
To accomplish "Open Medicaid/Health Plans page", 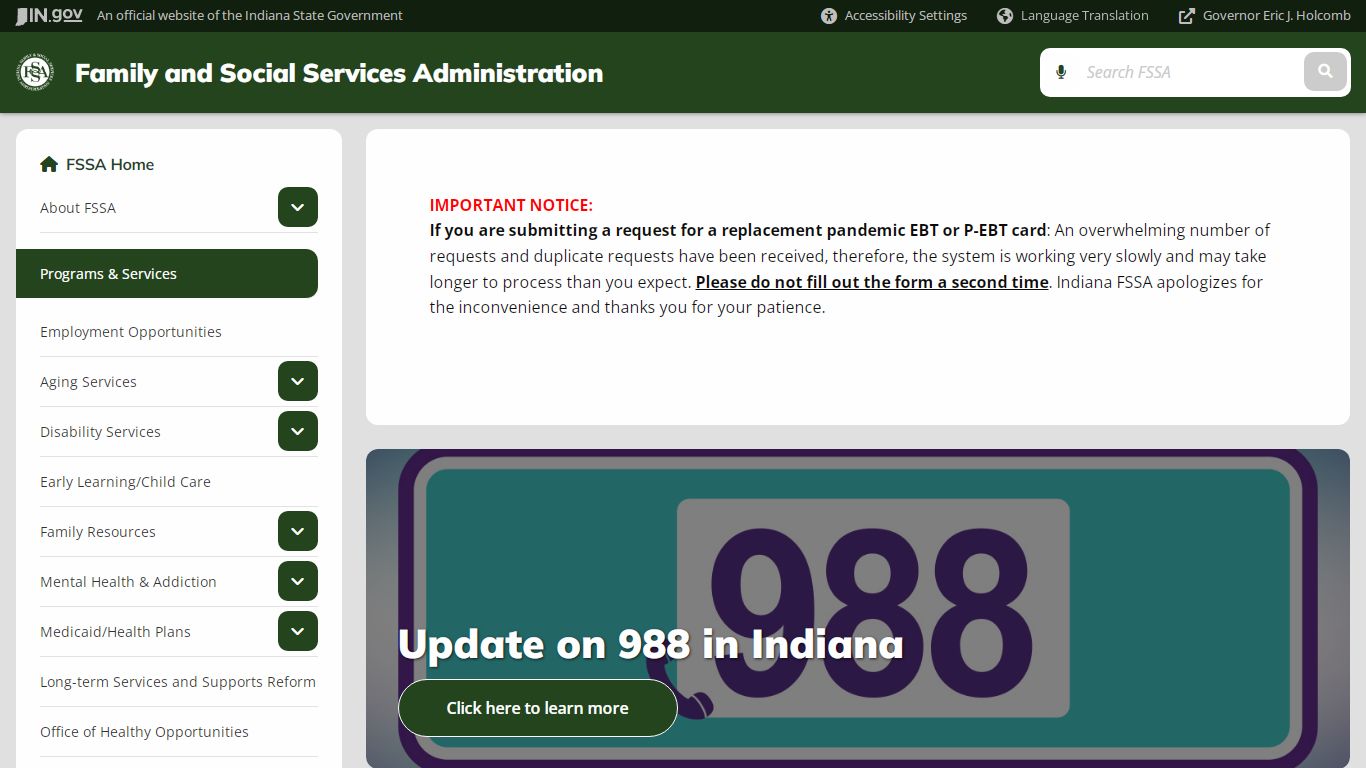I will pyautogui.click(x=115, y=632).
